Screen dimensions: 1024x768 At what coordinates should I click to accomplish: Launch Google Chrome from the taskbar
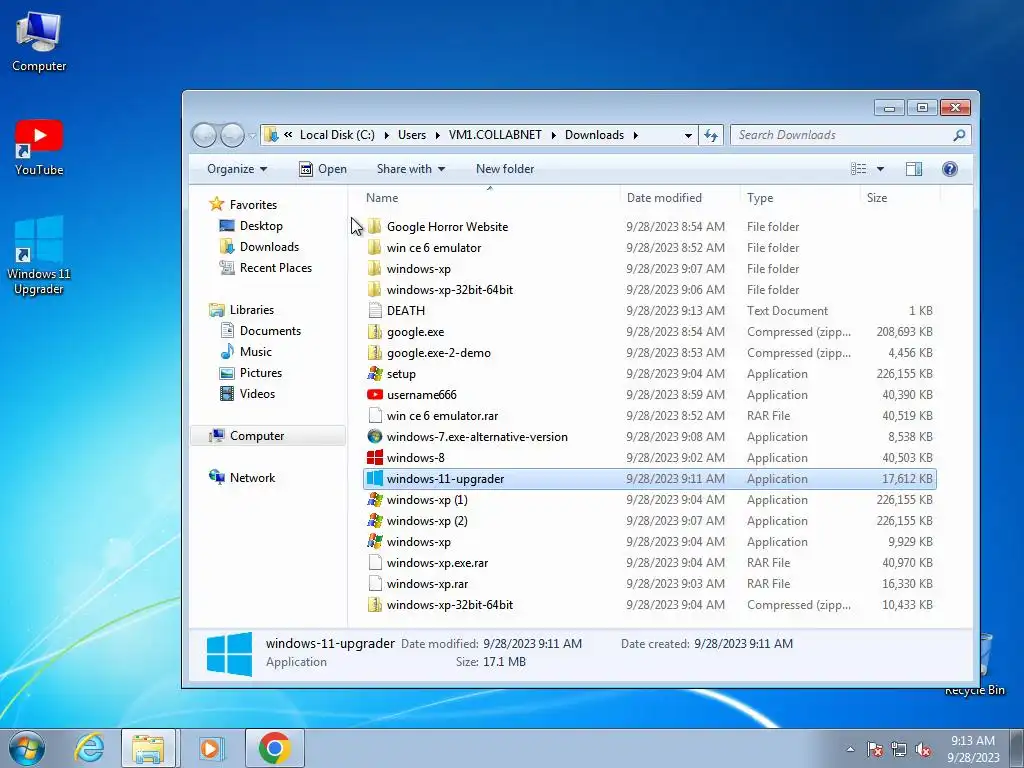tap(274, 748)
